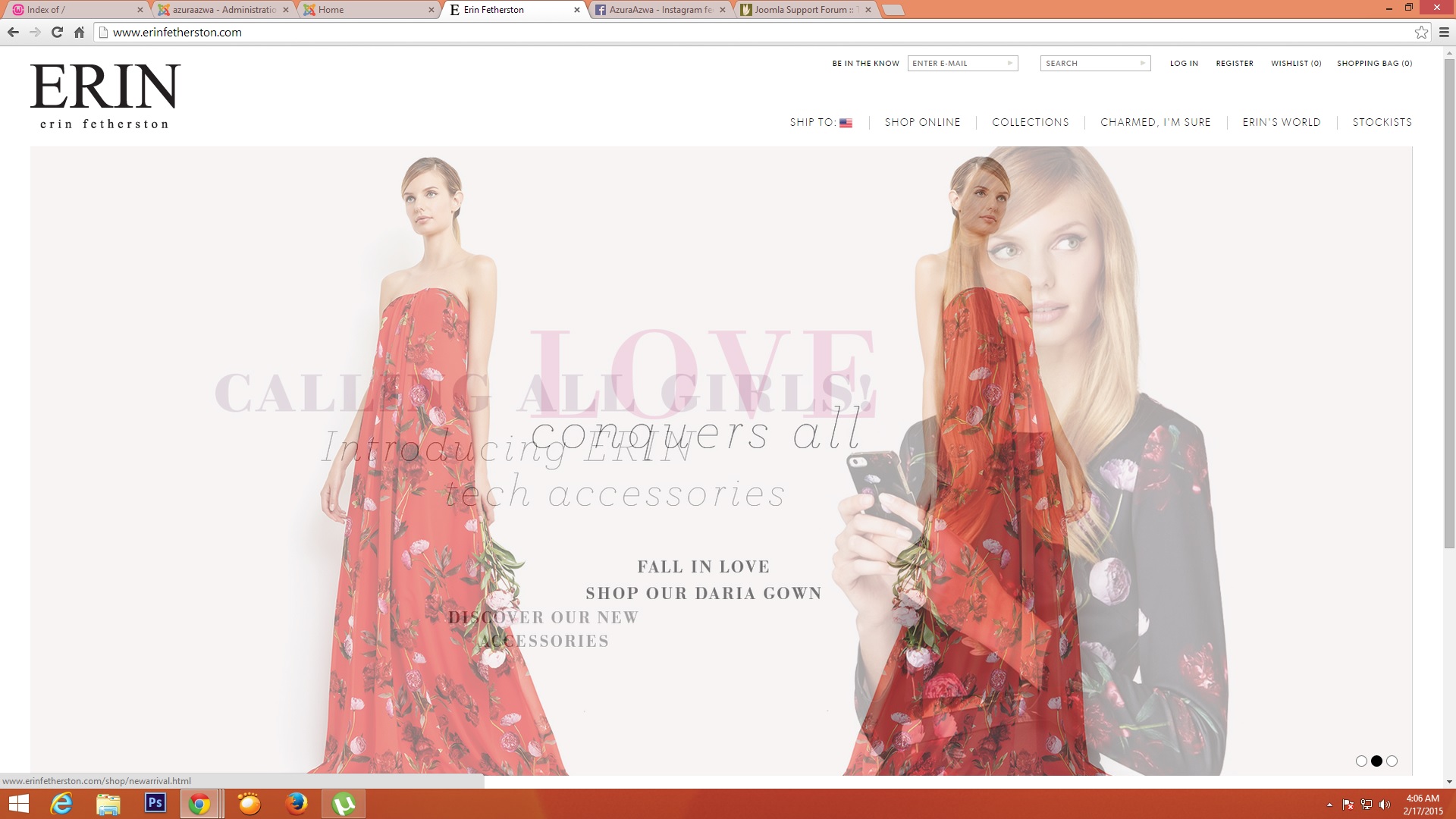Open the SHIP TO country selector
The height and width of the screenshot is (819, 1456).
(821, 122)
